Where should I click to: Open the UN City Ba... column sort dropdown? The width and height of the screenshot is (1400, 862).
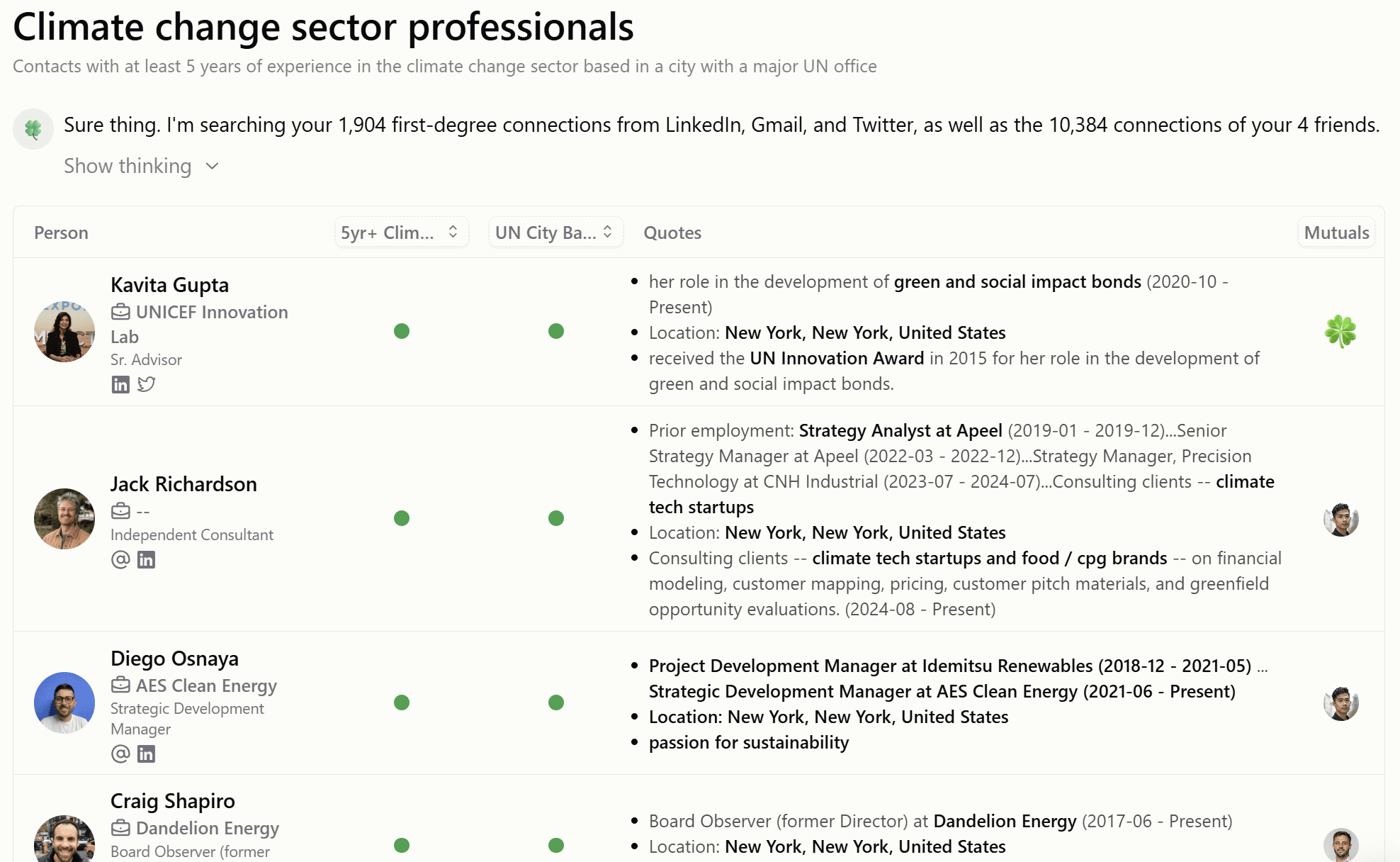click(555, 233)
